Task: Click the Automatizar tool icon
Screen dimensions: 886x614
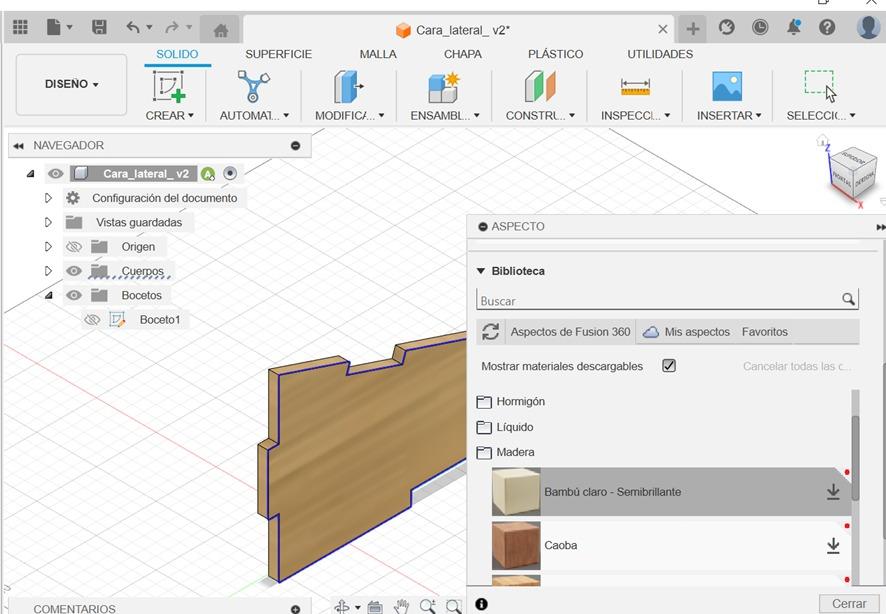Action: (253, 87)
